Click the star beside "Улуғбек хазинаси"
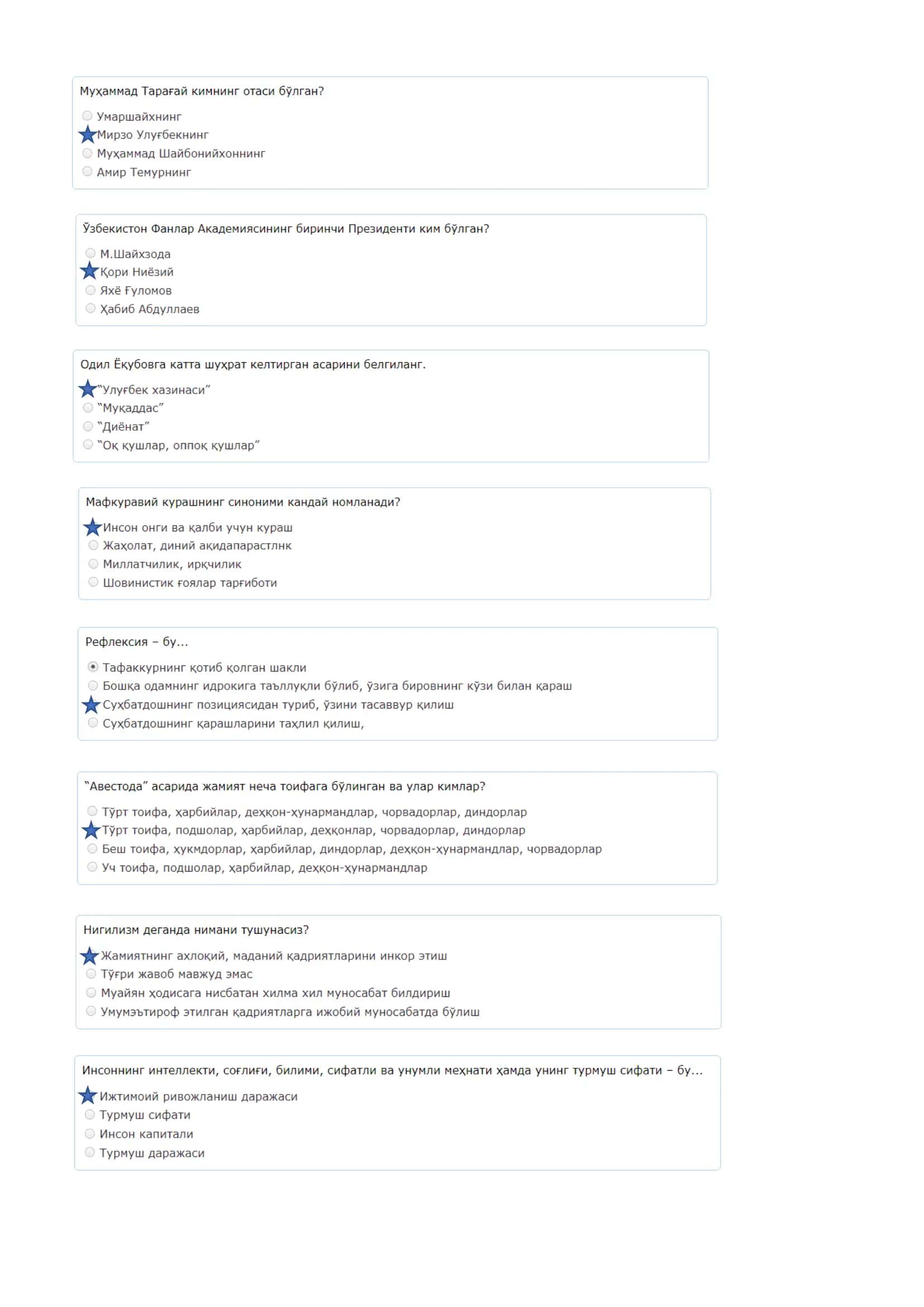Screen dimensions: 924x1307 coord(88,389)
